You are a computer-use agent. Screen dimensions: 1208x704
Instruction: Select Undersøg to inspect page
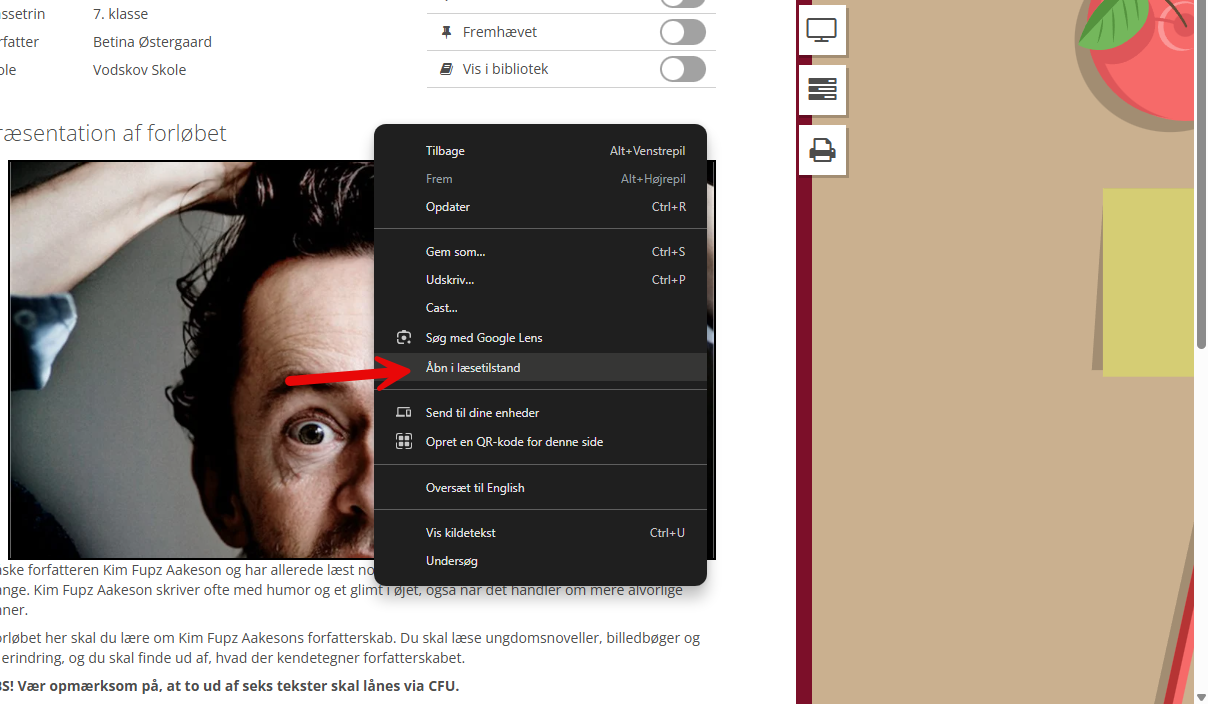coord(451,561)
